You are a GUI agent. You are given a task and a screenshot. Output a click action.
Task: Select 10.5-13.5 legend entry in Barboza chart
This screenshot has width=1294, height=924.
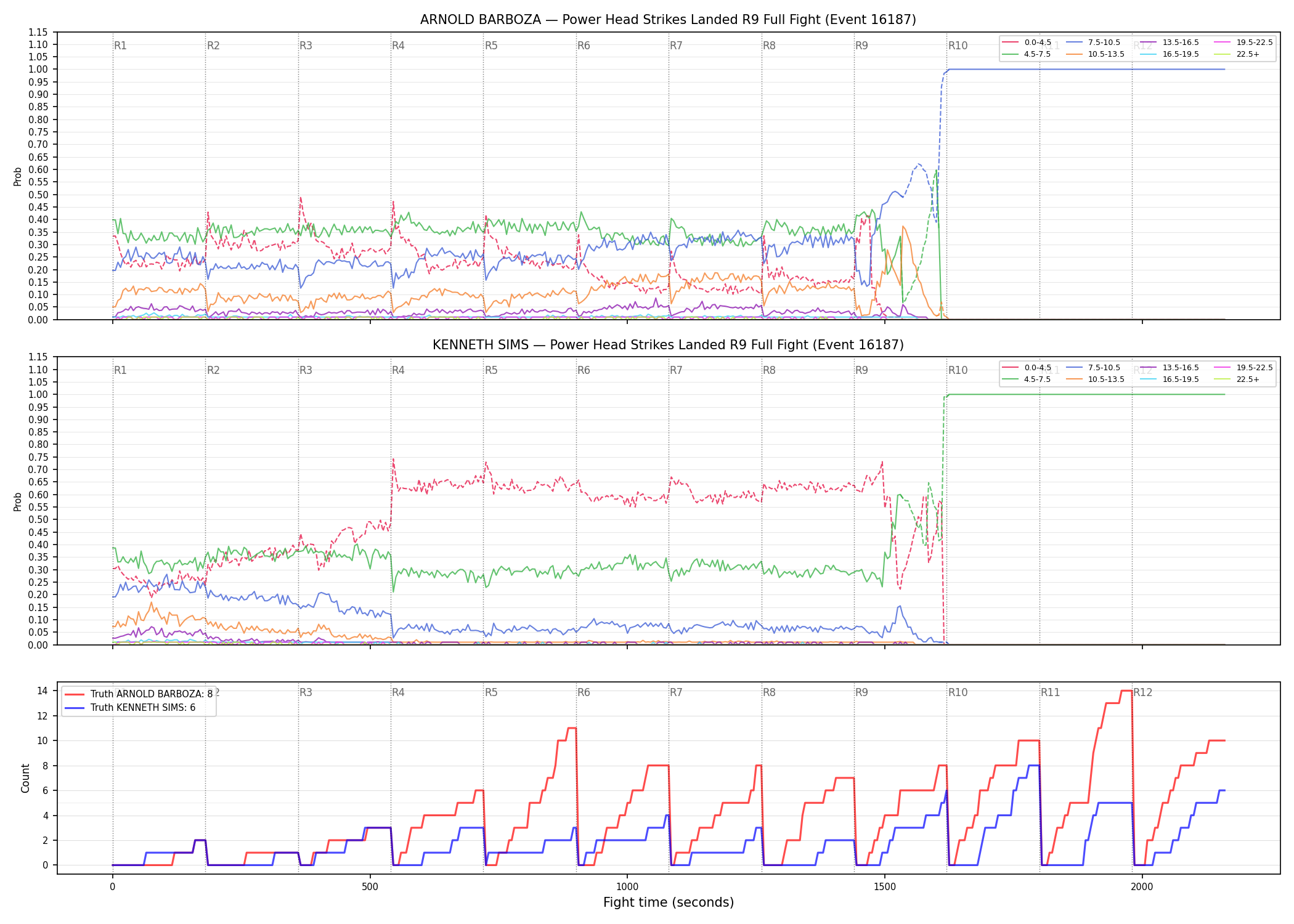[x=1096, y=54]
